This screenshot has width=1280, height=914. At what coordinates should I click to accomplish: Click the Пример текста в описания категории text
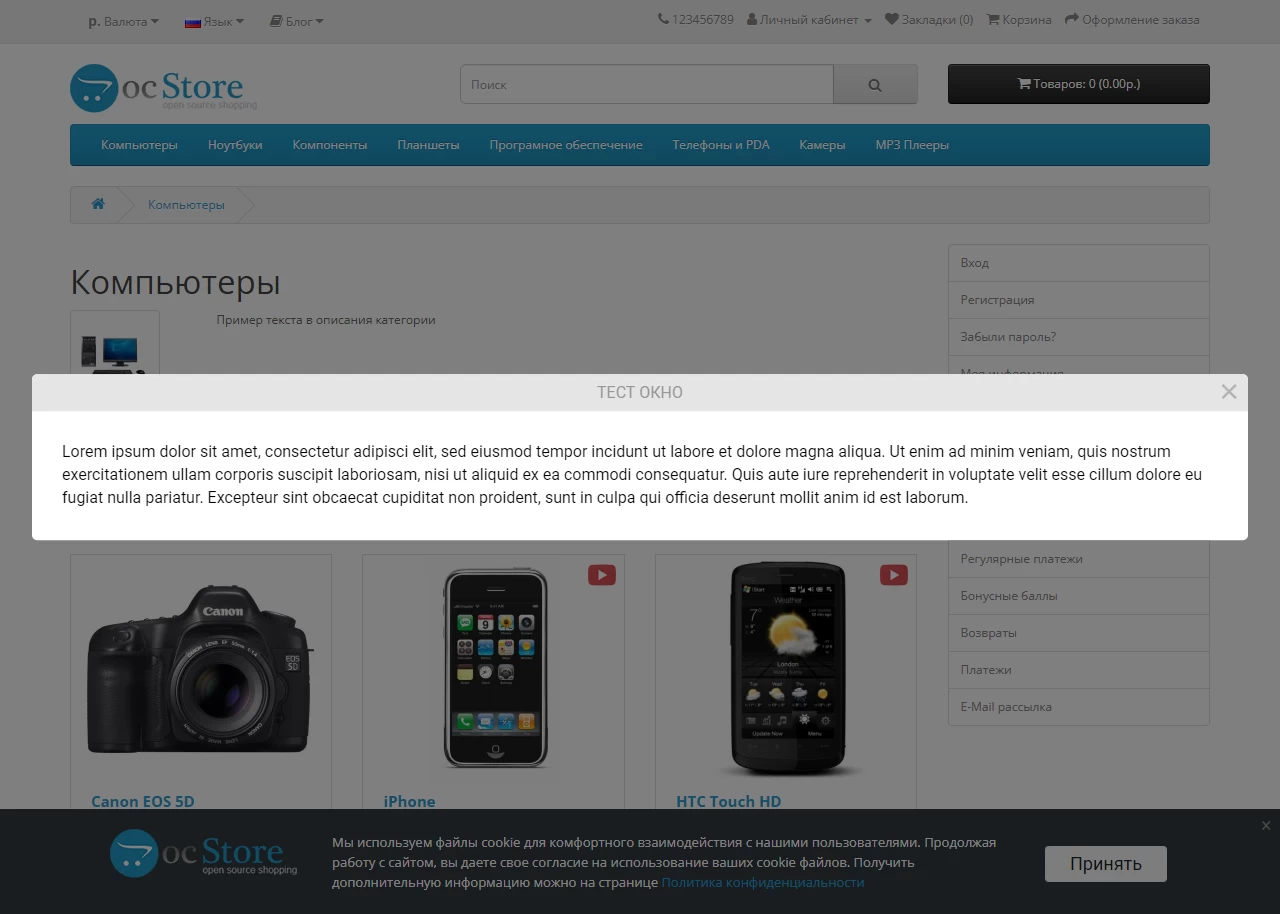coord(326,320)
